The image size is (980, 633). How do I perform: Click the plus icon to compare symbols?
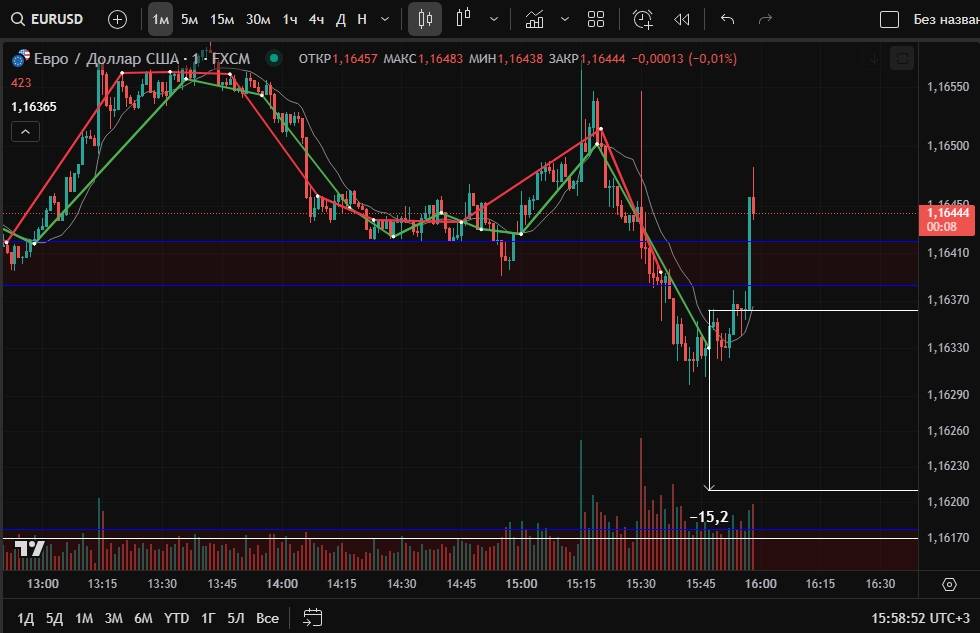118,19
